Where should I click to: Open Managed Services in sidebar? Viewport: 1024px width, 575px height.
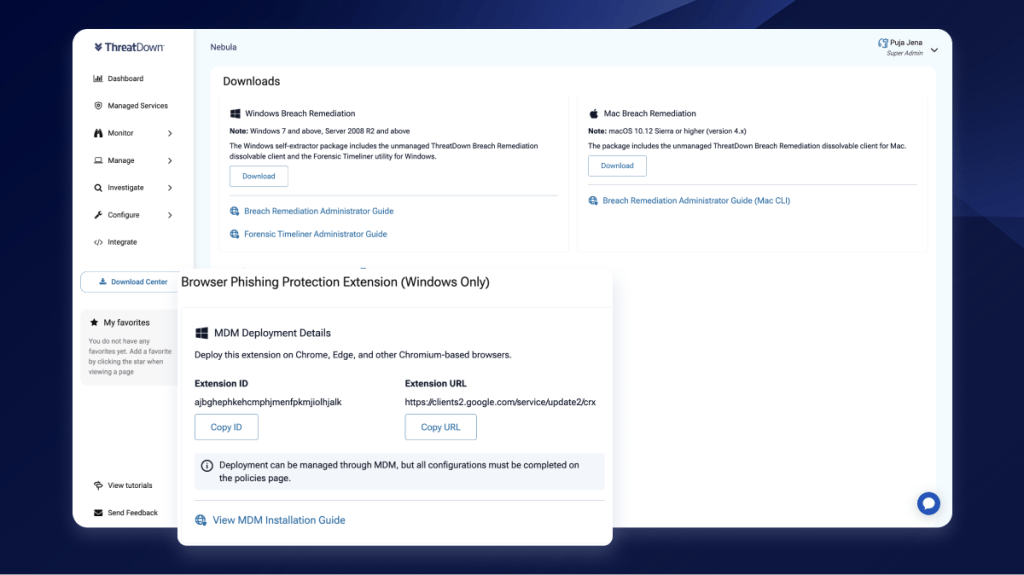click(138, 106)
